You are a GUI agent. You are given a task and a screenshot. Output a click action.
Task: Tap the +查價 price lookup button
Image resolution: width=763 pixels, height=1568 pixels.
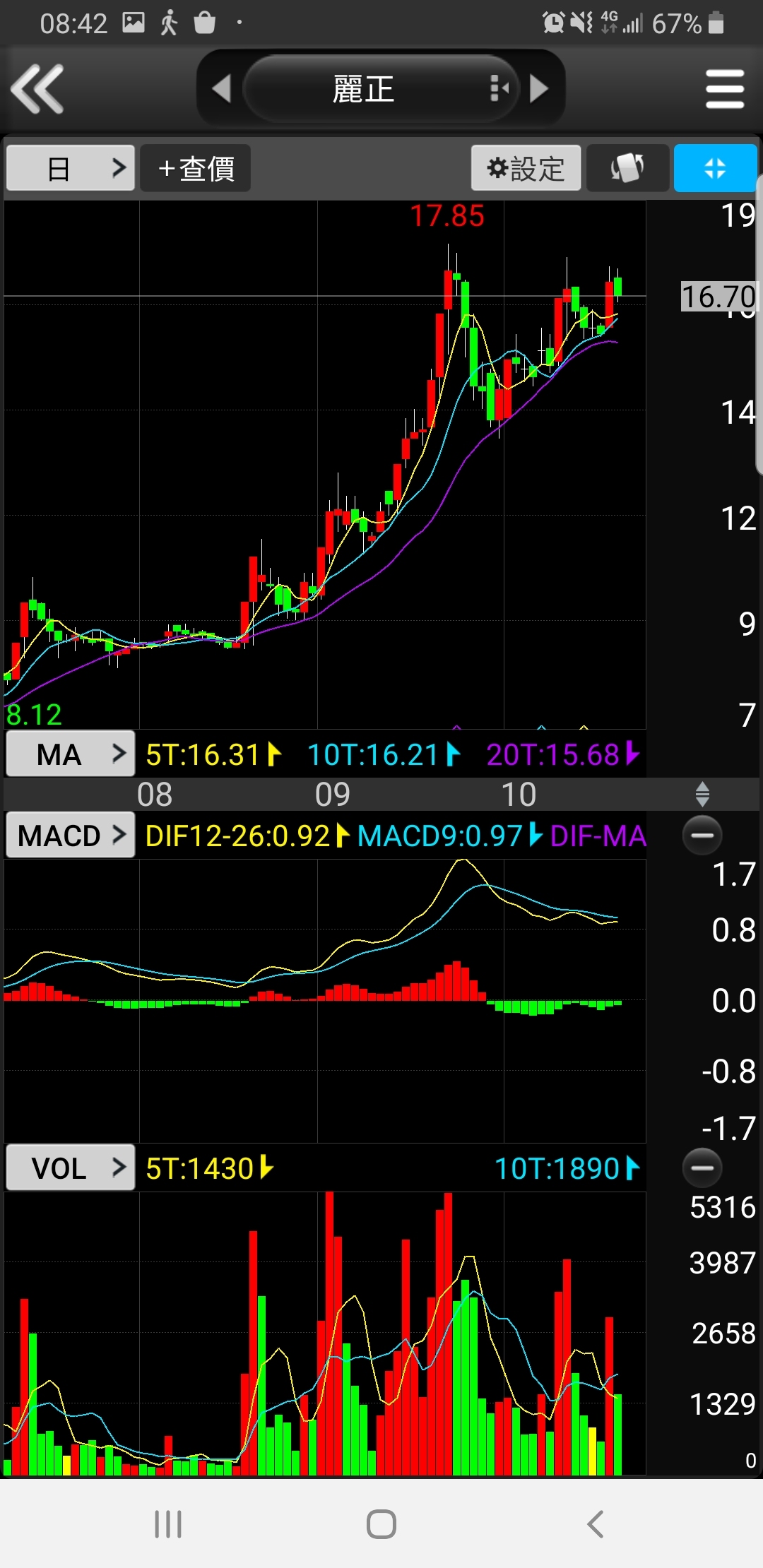pos(196,168)
